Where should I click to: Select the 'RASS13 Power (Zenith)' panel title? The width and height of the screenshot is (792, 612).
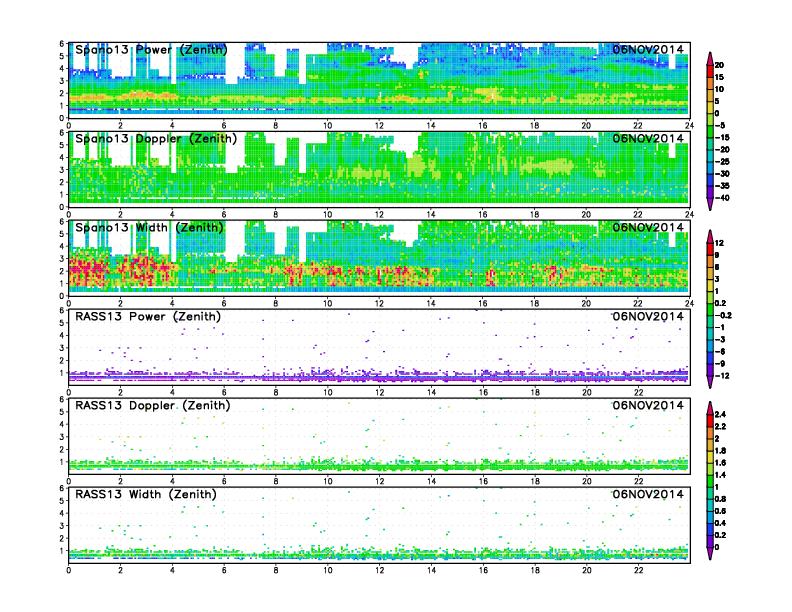coord(148,317)
